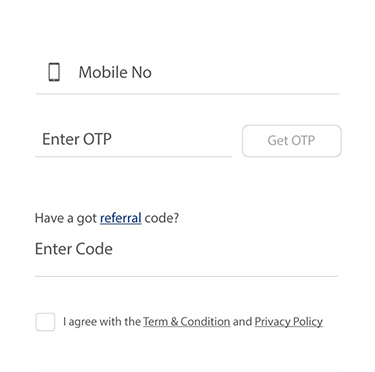
Task: Click the mobile phone icon
Action: [54, 72]
